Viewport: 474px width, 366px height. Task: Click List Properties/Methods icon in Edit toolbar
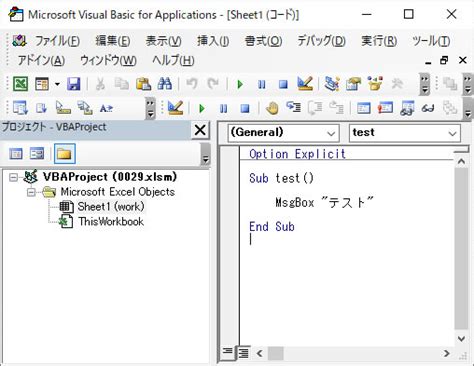pyautogui.click(x=20, y=108)
